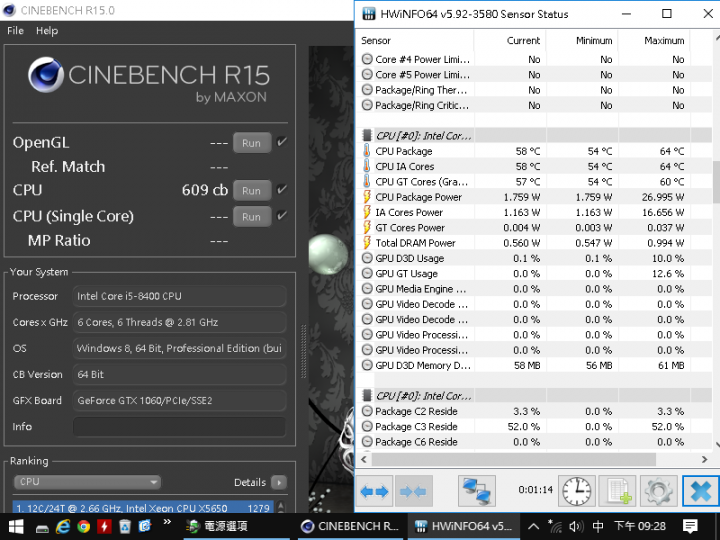The image size is (720, 540).
Task: Click the IA Cores Power lightning icon
Action: [x=366, y=212]
